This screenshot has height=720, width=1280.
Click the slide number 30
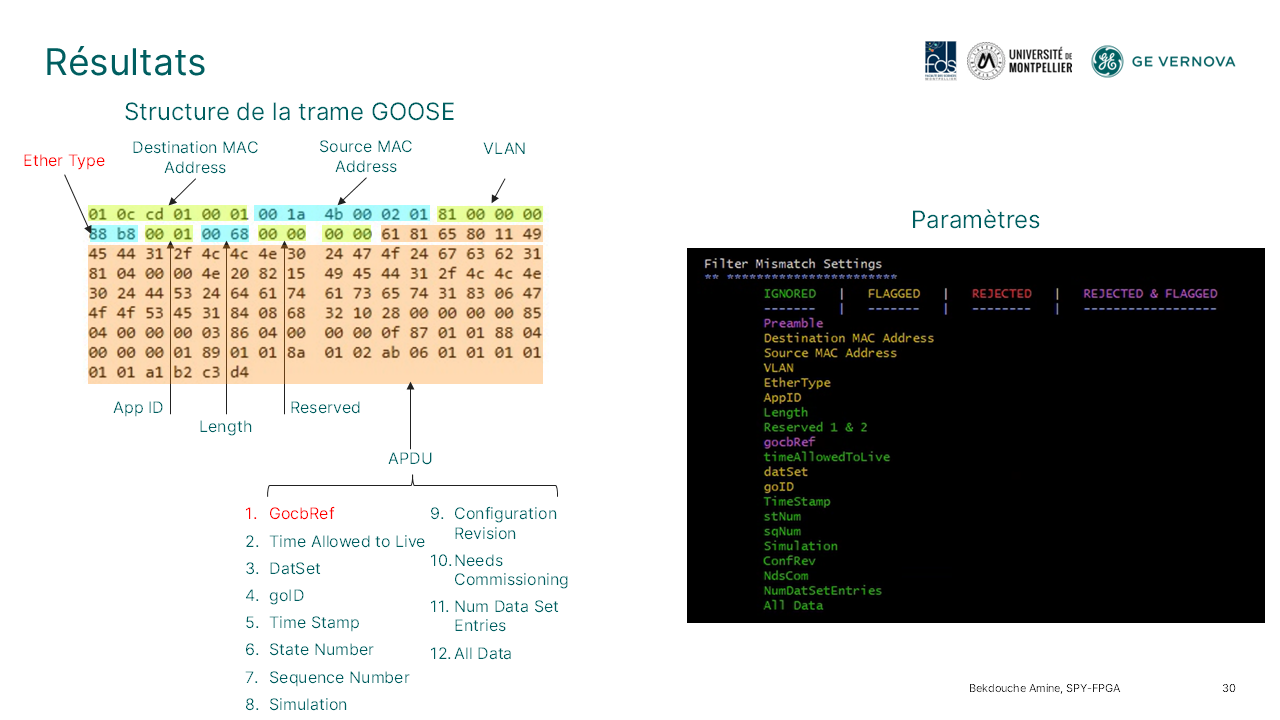tap(1229, 688)
